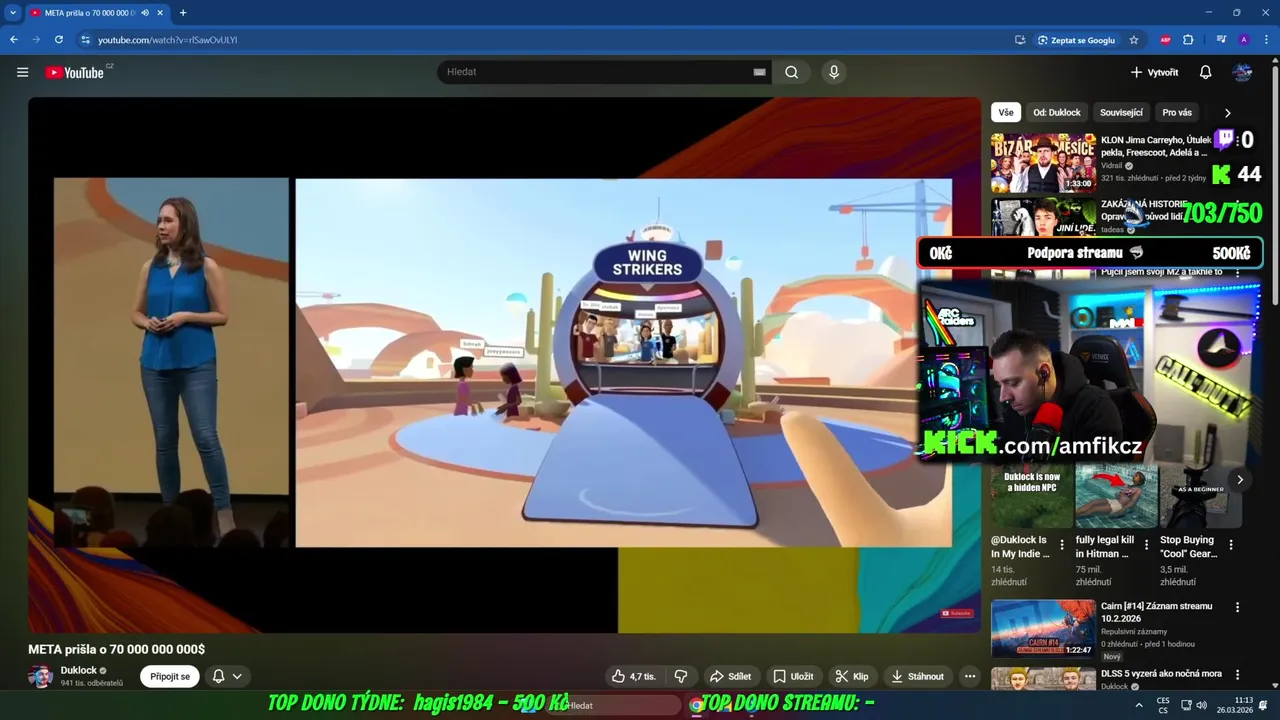Open options for Cairn #14 video
The height and width of the screenshot is (720, 1280).
pyautogui.click(x=1237, y=607)
